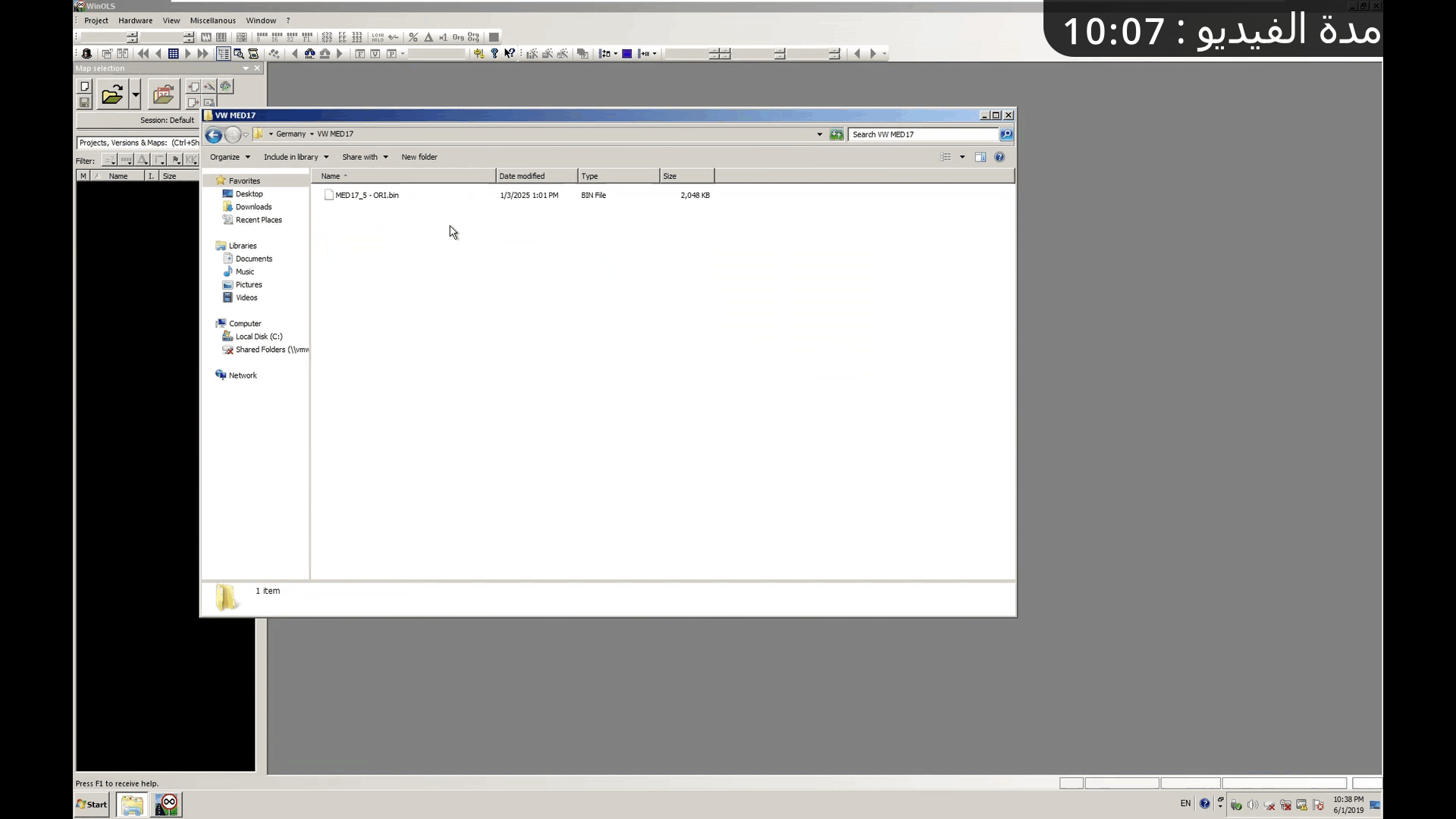1456x819 pixels.
Task: Click the import file folder icon
Action: point(163,95)
